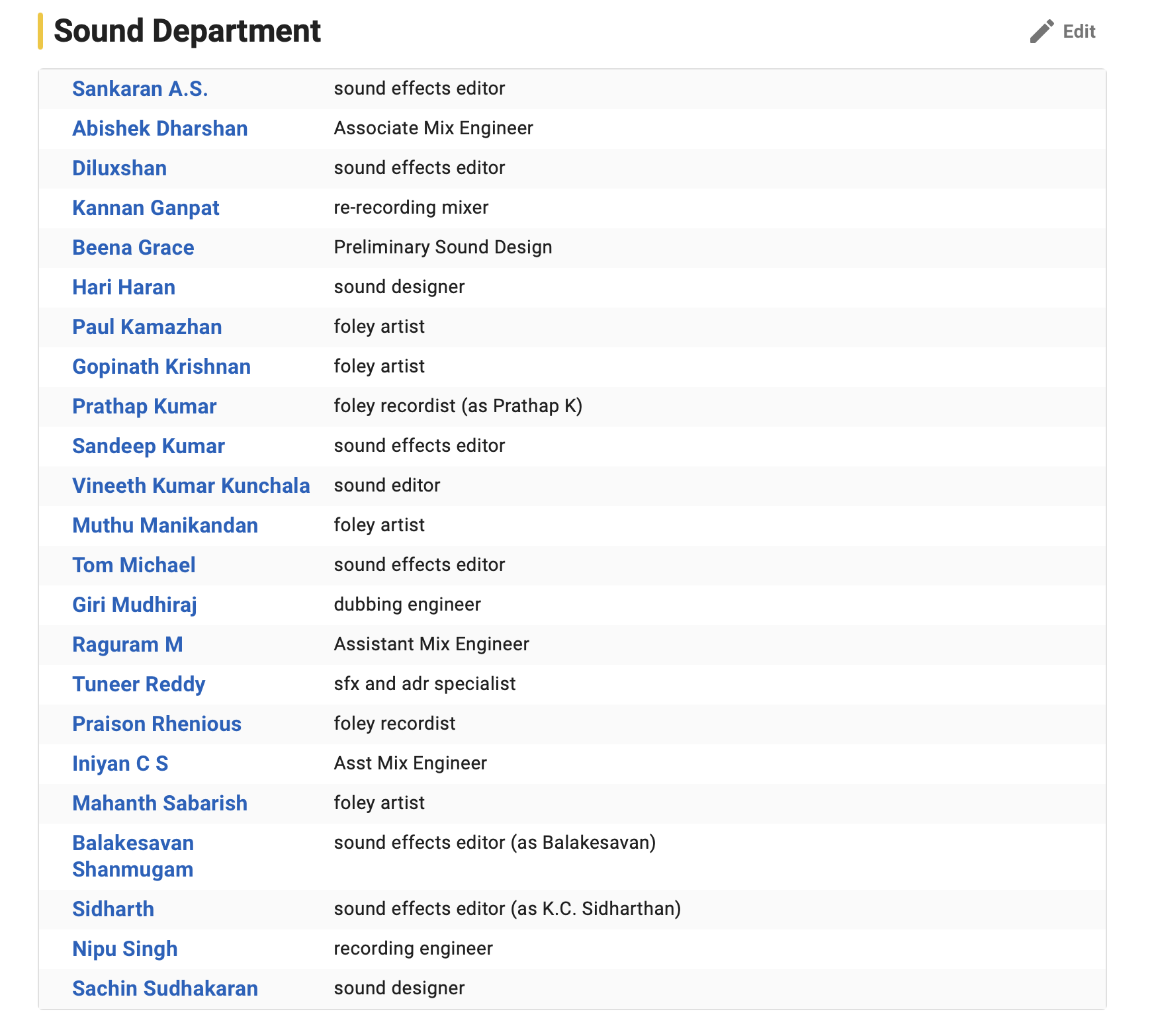Screen dimensions: 1156x1036
Task: Click 'Asst Mix Engineer' role text
Action: click(x=410, y=763)
